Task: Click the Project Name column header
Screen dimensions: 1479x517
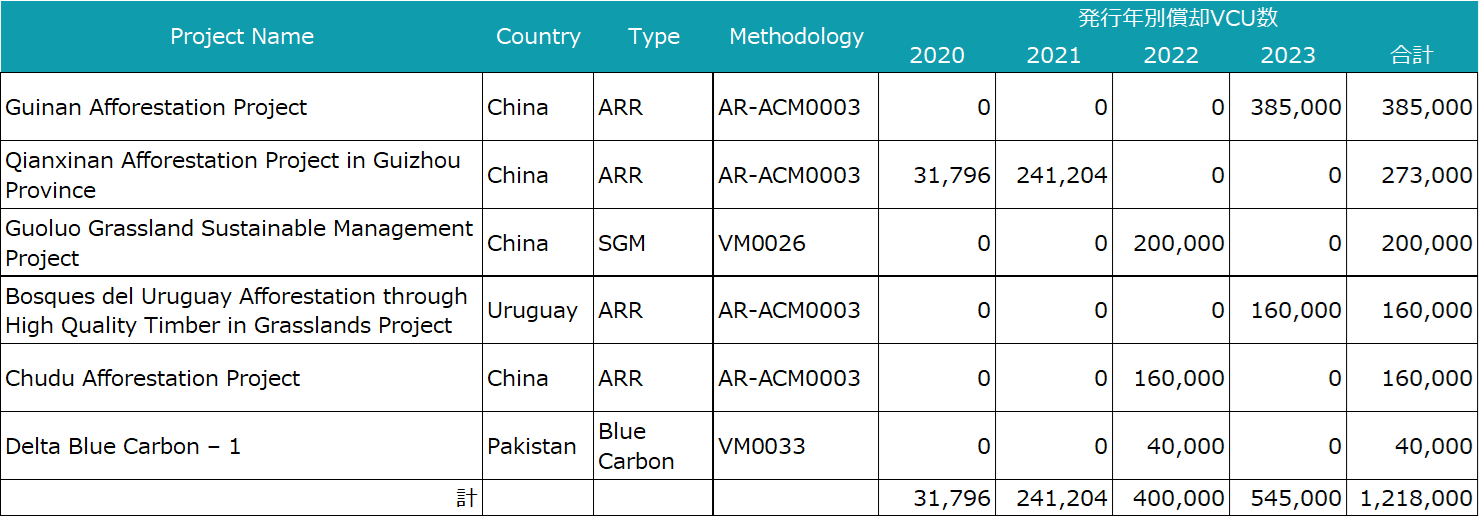Action: (x=242, y=37)
